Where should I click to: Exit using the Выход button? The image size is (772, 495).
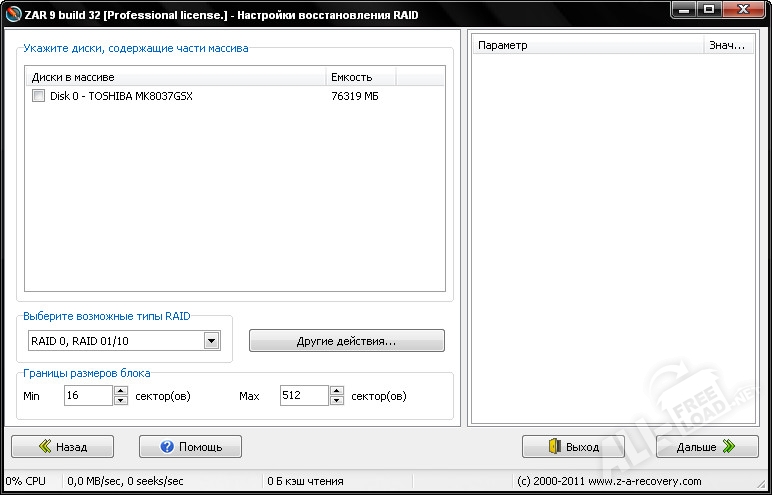click(x=573, y=446)
